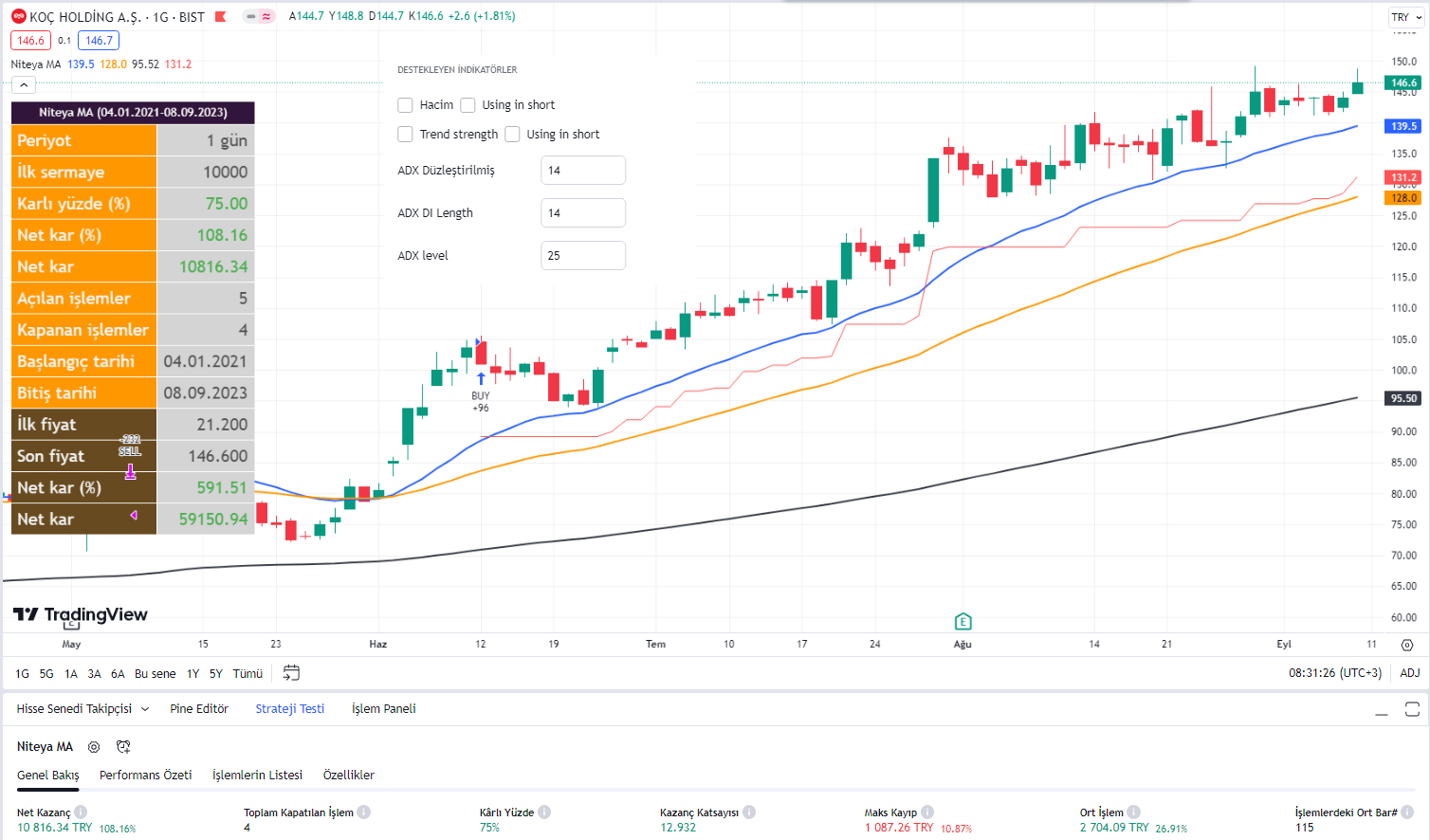The width and height of the screenshot is (1430, 840).
Task: Enable the Trend strength checkbox
Action: (x=405, y=135)
